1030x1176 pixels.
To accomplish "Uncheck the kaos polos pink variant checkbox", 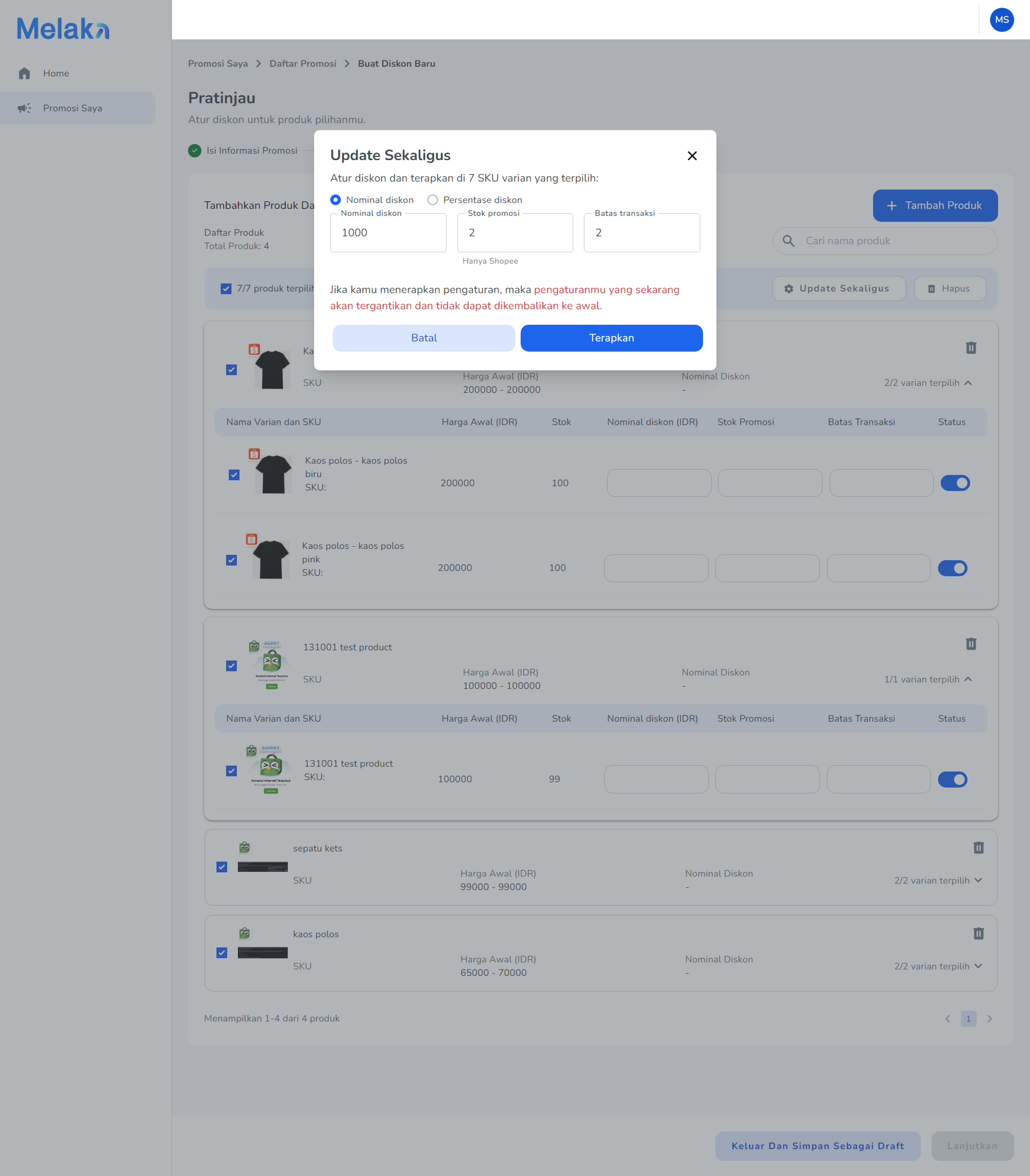I will [x=232, y=560].
